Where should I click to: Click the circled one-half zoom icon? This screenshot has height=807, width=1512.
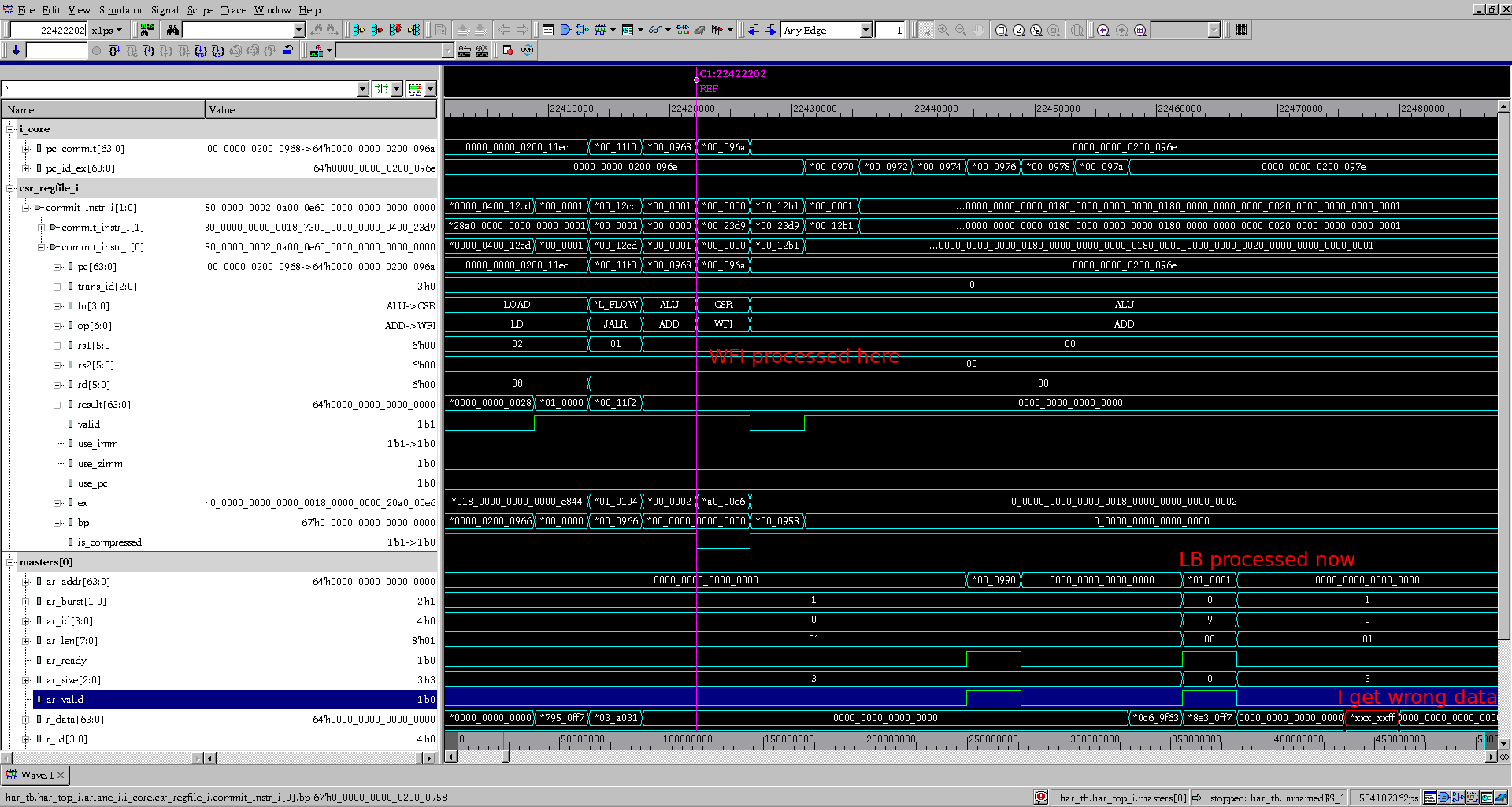point(1036,30)
